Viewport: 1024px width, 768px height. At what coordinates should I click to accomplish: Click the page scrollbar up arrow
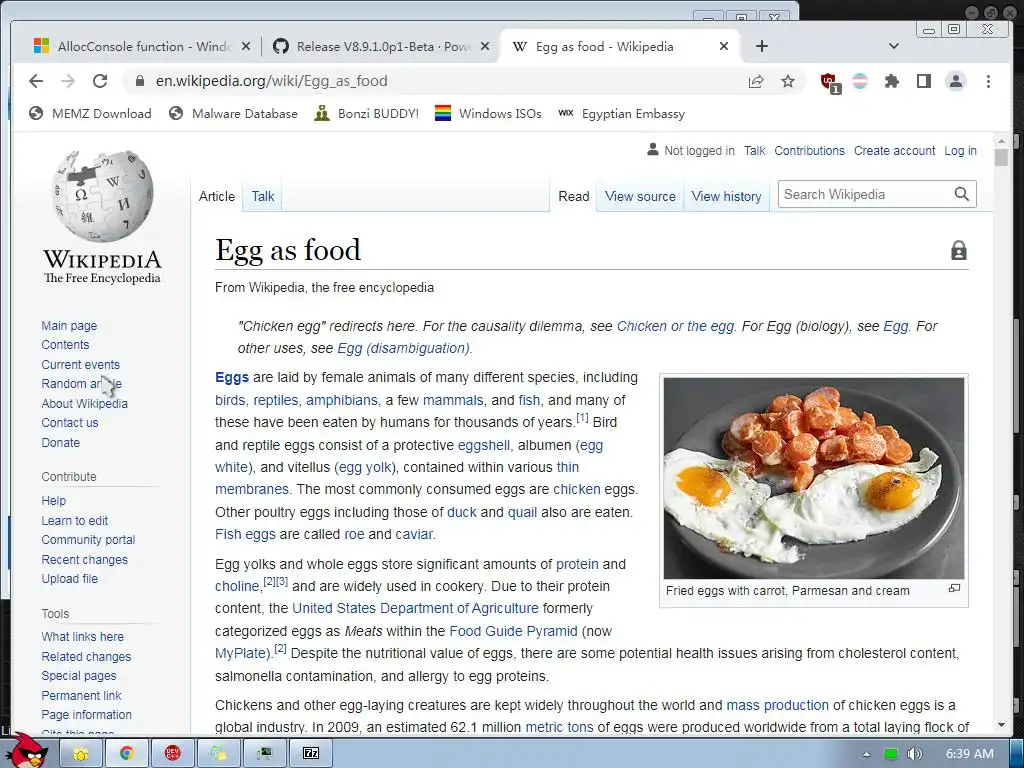pyautogui.click(x=1001, y=140)
